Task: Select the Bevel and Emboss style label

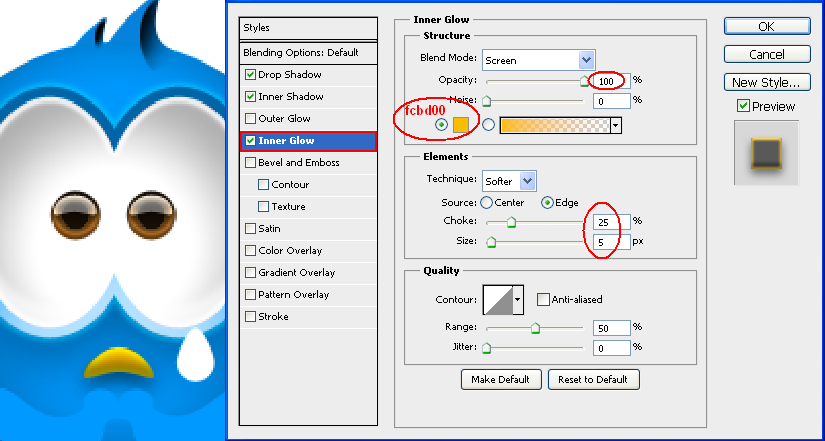Action: [x=299, y=163]
